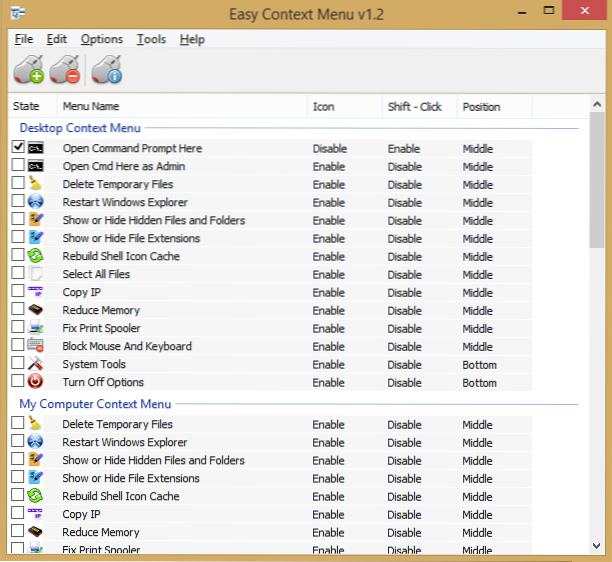Viewport: 612px width, 562px height.
Task: Click My Computer Restart Windows Explorer icon
Action: coord(36,441)
